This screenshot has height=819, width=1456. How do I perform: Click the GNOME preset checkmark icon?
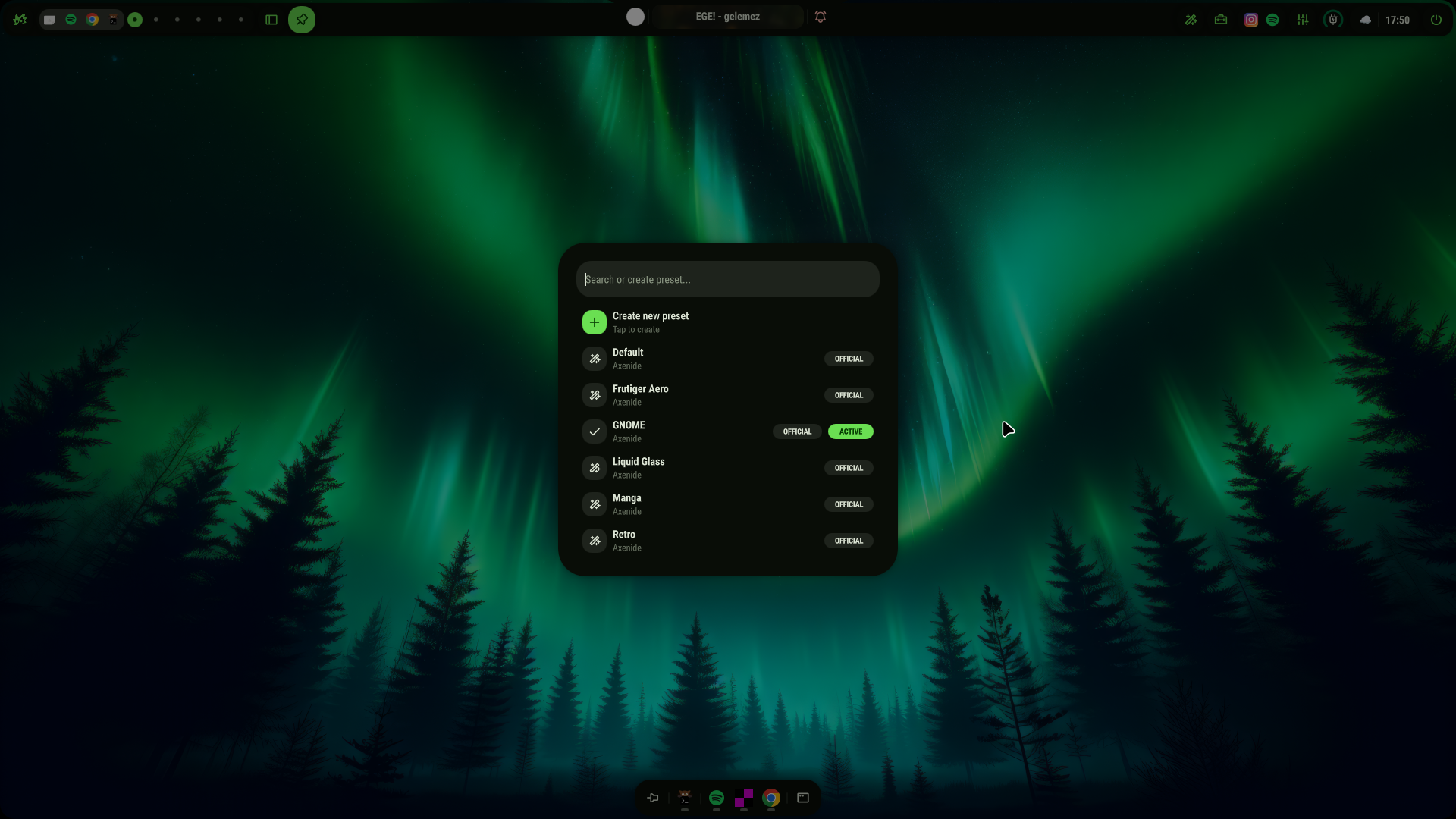coord(594,431)
